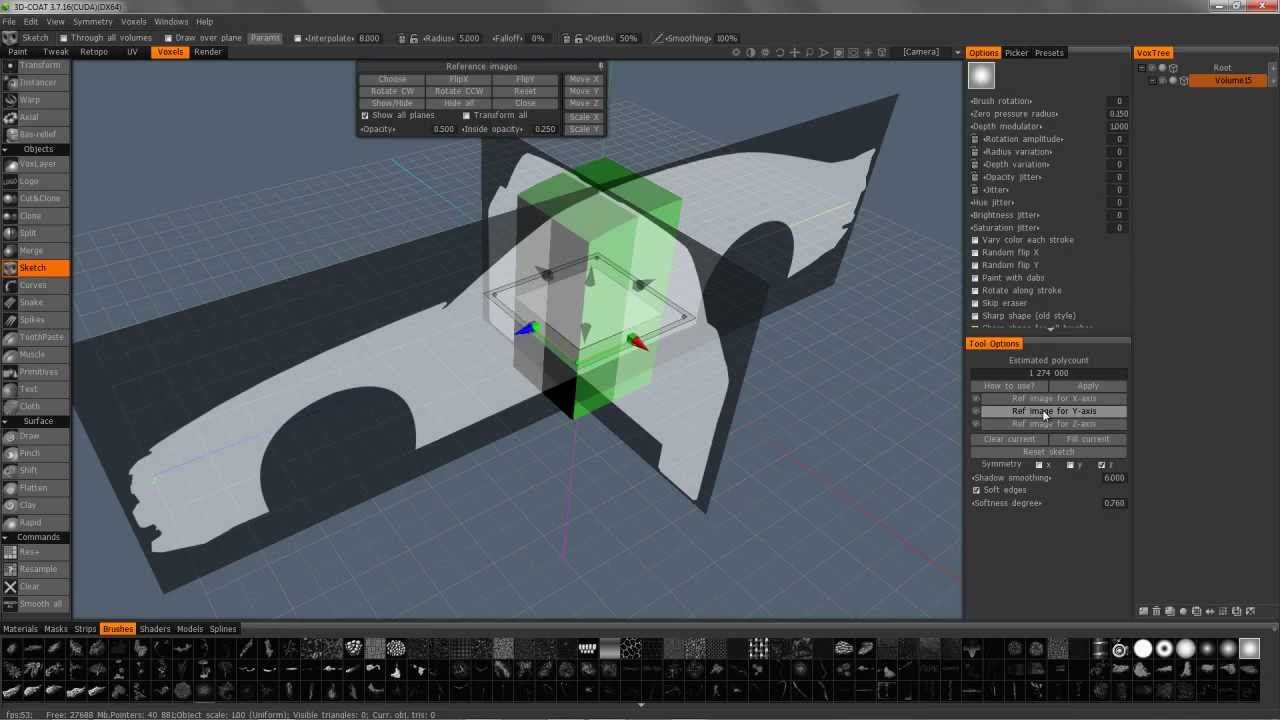Choose the Primitives tool

[x=35, y=372]
